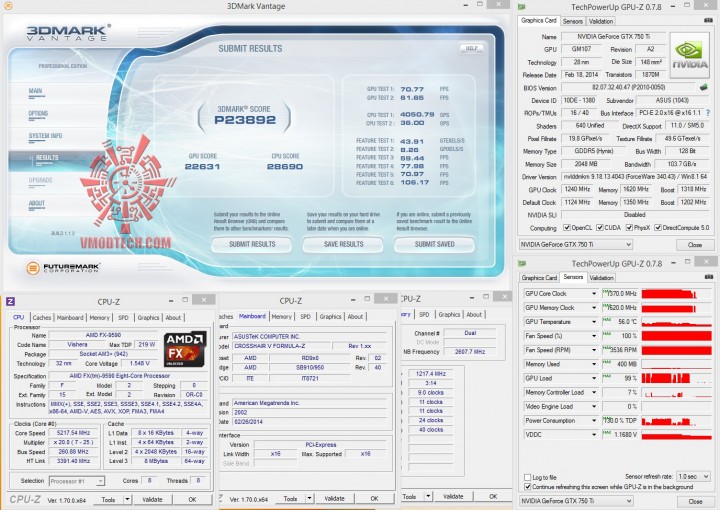Open the GPU Load sensor dropdown
The height and width of the screenshot is (510, 720).
click(594, 378)
